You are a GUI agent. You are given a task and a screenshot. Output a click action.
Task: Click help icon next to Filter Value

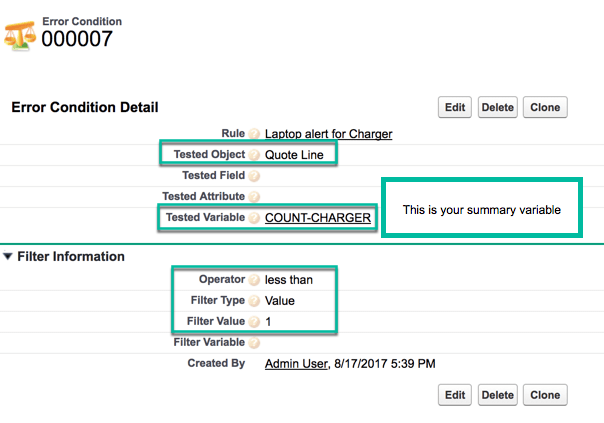point(255,321)
